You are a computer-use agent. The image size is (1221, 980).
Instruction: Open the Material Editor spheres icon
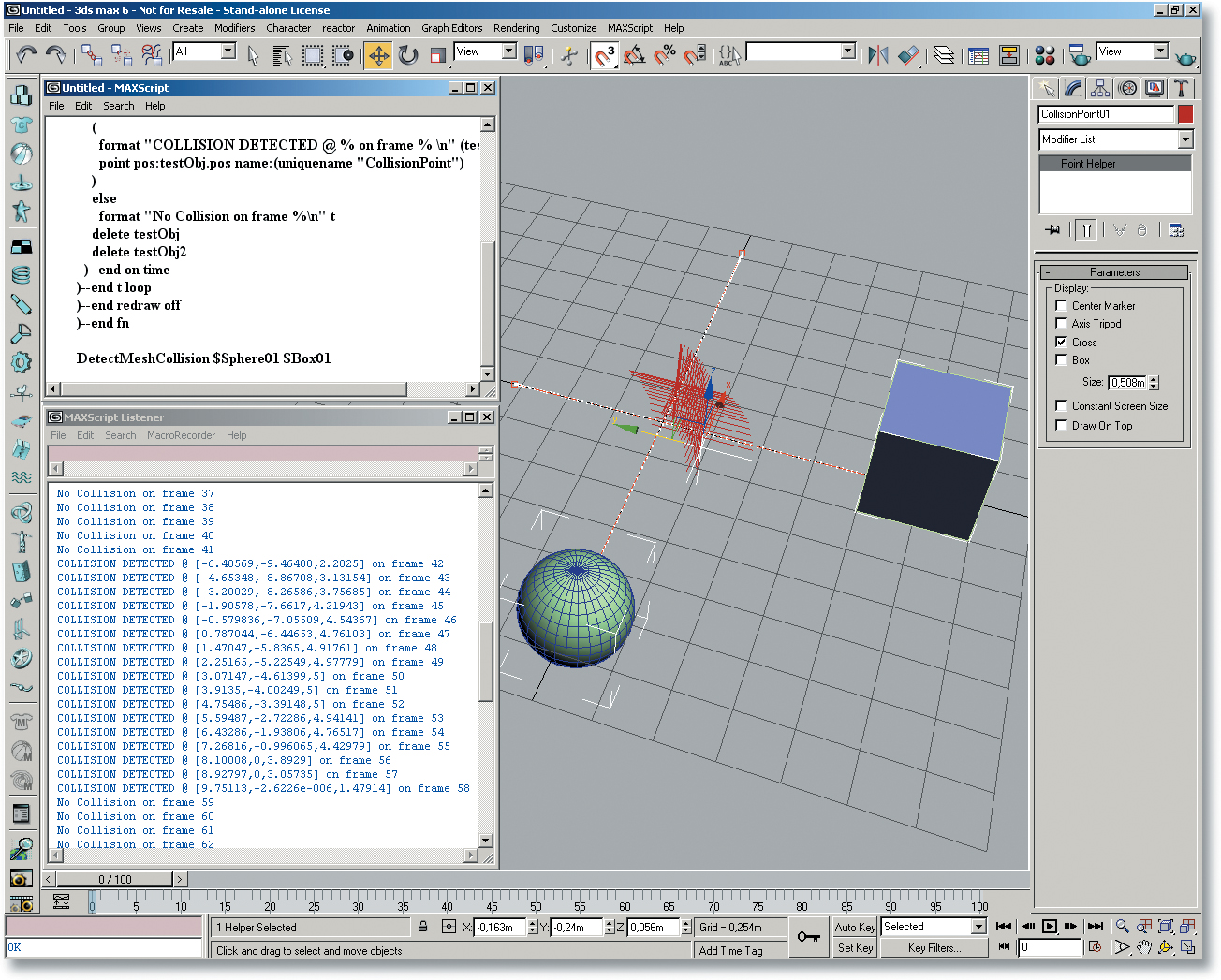(x=1045, y=55)
